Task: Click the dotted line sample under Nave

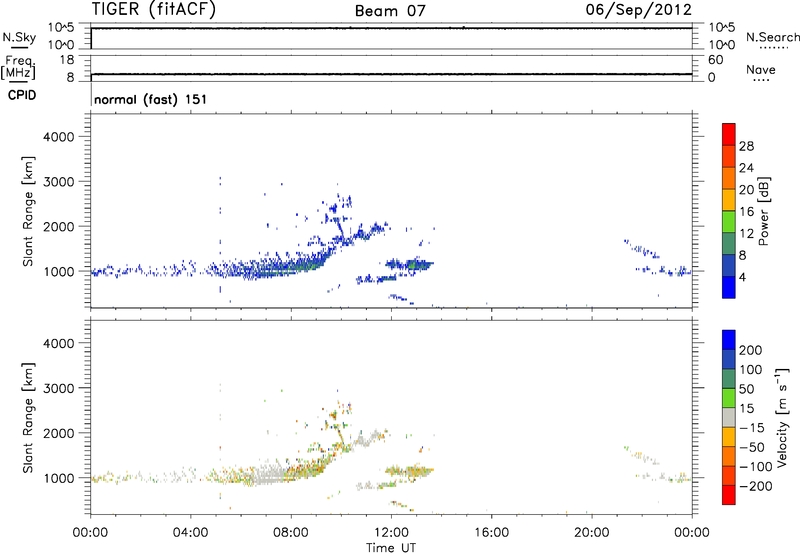Action: tap(760, 81)
